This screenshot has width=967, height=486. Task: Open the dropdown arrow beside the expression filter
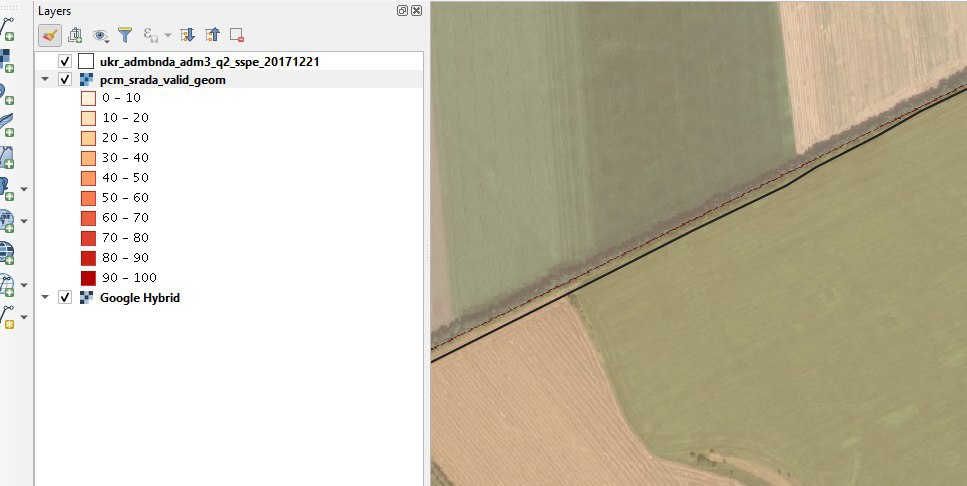point(168,36)
